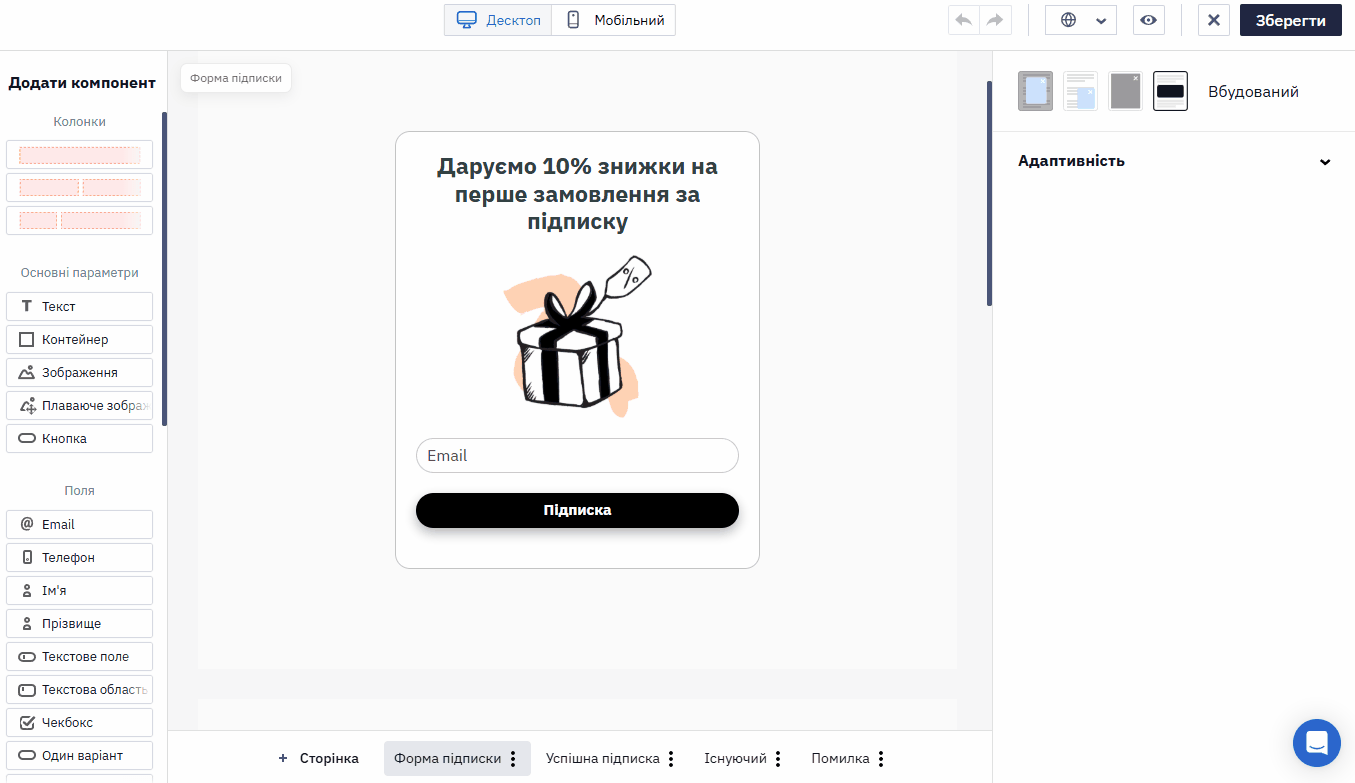Open the globe language dropdown
Image resolution: width=1355 pixels, height=783 pixels.
(x=1081, y=20)
